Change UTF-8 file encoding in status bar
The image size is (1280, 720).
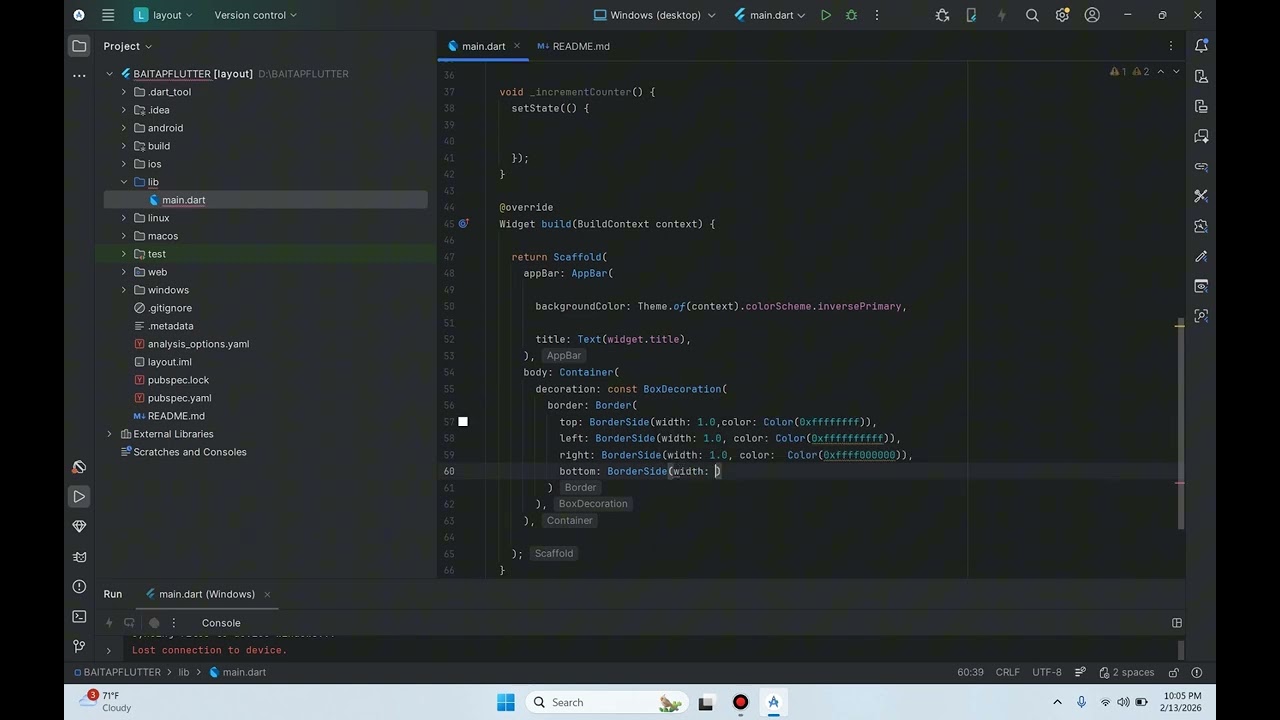[x=1047, y=673]
